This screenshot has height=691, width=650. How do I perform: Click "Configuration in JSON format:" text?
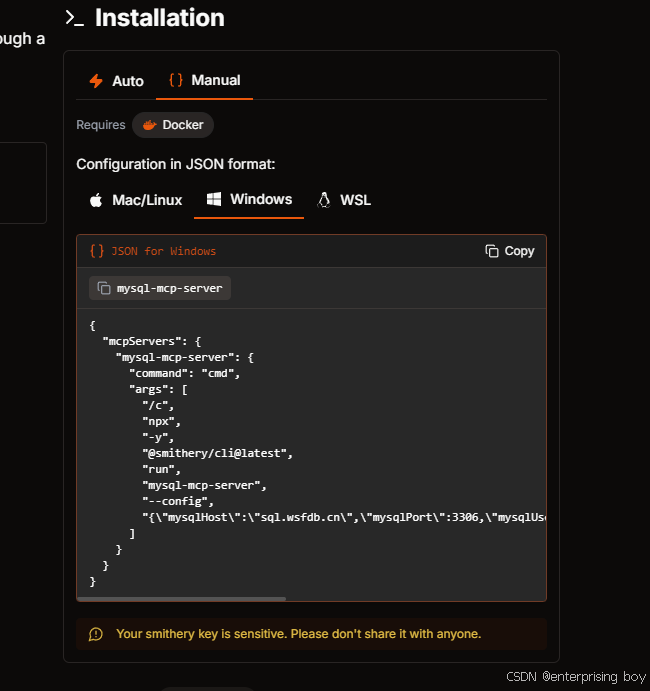pyautogui.click(x=176, y=164)
